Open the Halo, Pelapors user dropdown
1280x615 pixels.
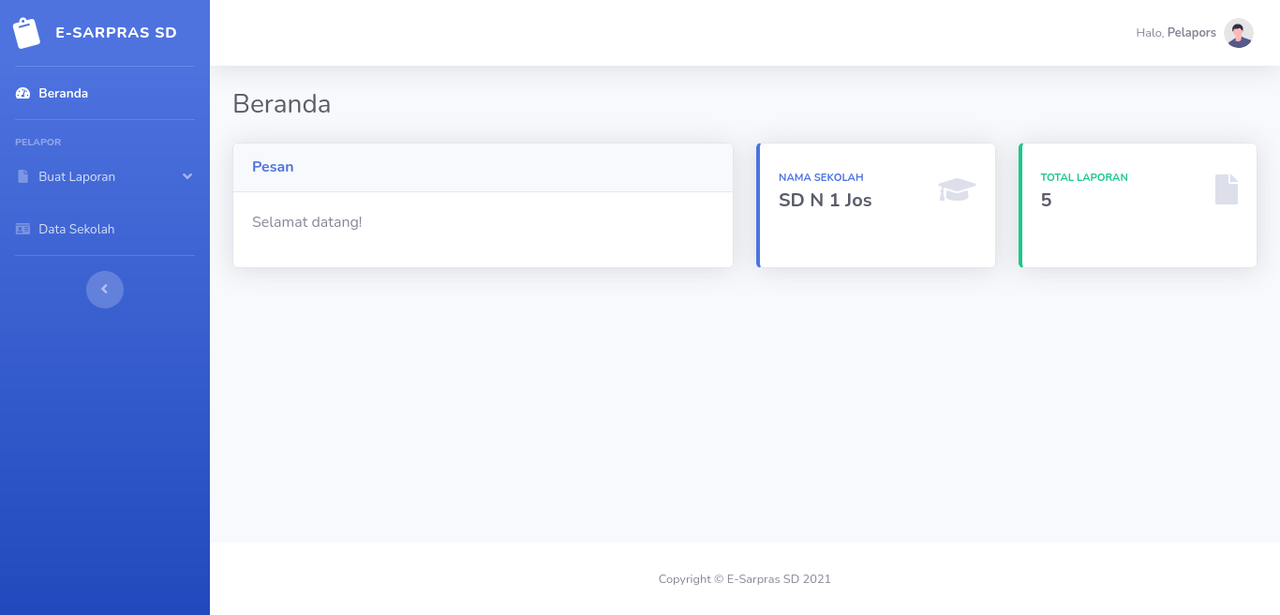click(1194, 33)
